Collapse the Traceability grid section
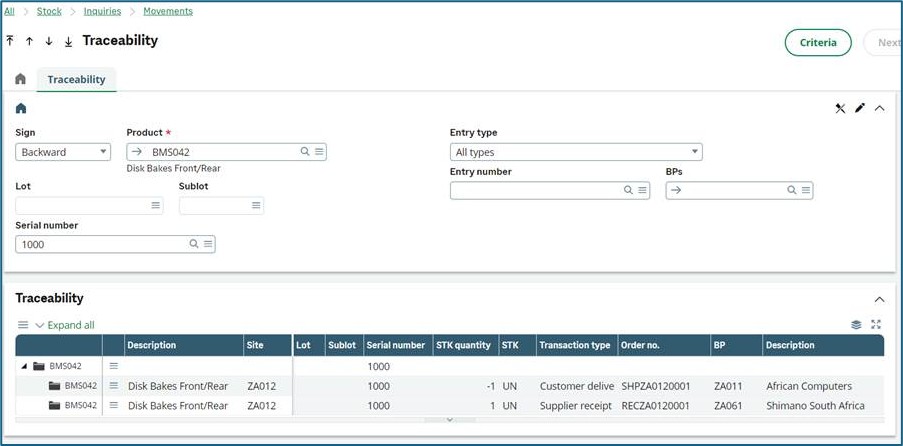 click(879, 299)
